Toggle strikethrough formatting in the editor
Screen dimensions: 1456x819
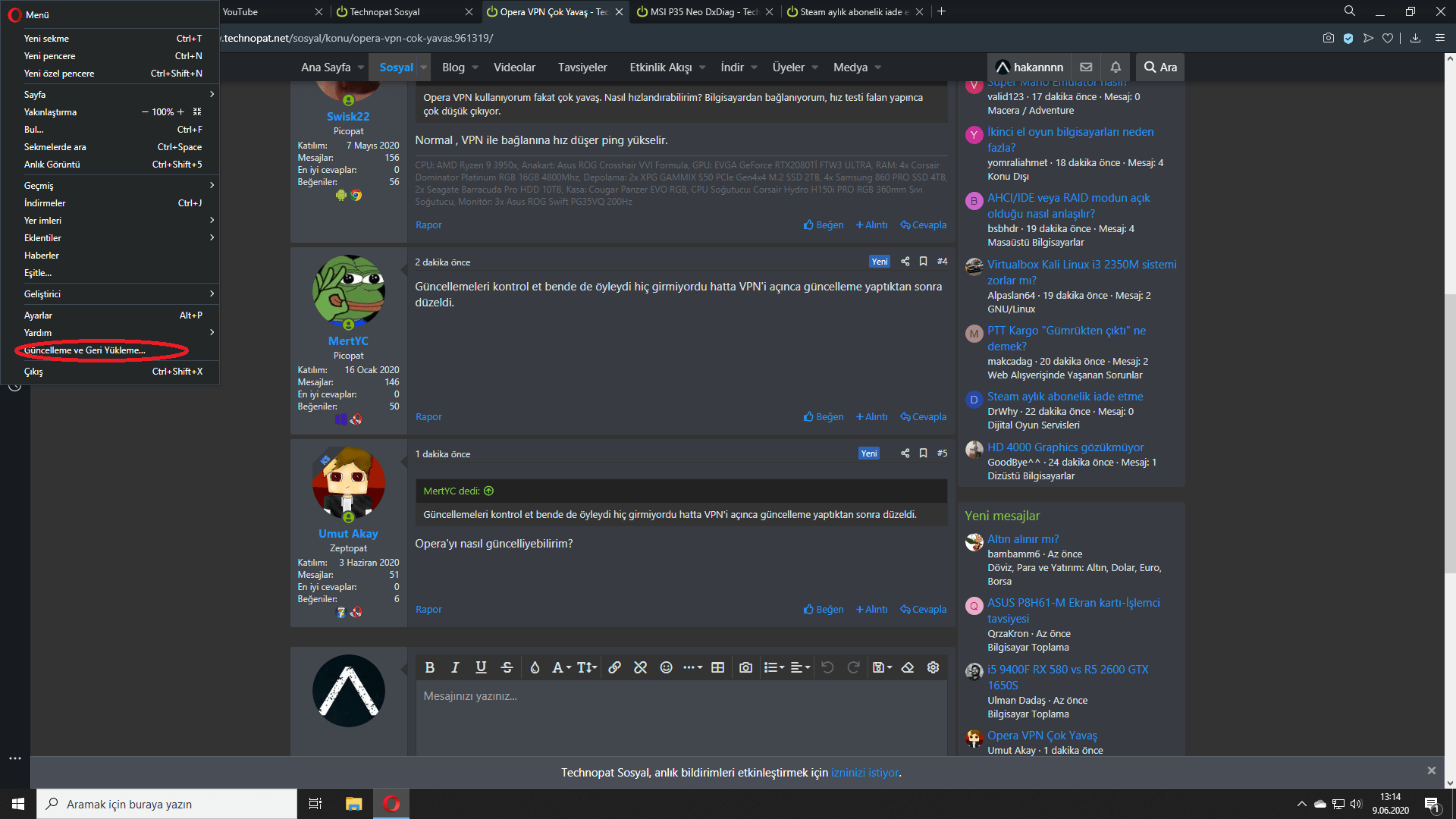tap(507, 667)
